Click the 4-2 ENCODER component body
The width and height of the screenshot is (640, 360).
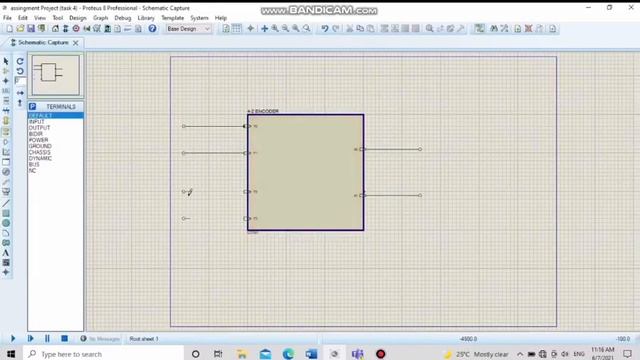(x=305, y=172)
